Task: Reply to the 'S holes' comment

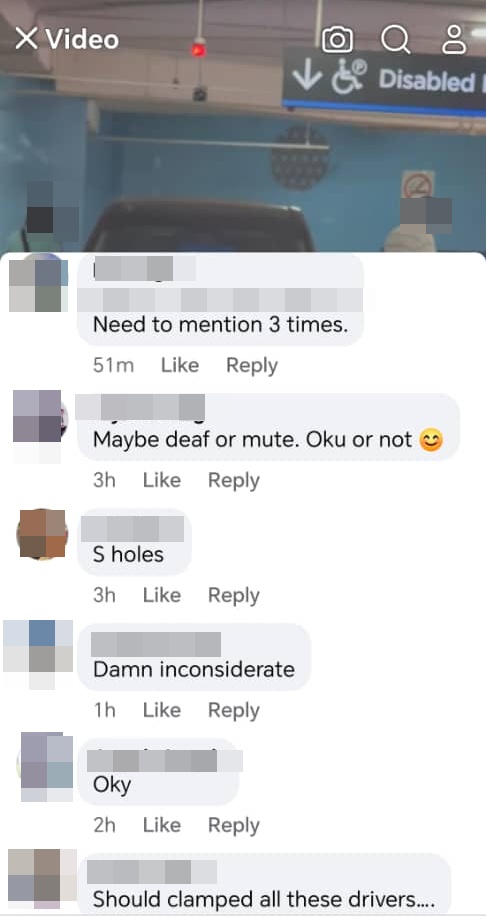Action: coord(234,595)
